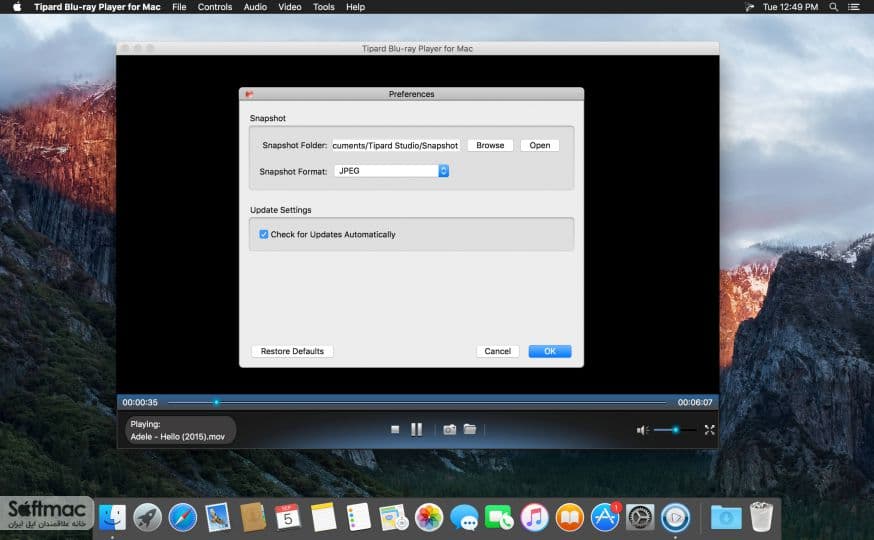The image size is (874, 540).
Task: Open the Apple menu
Action: tap(17, 7)
